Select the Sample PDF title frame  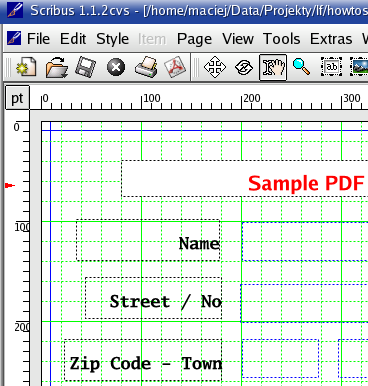point(245,179)
